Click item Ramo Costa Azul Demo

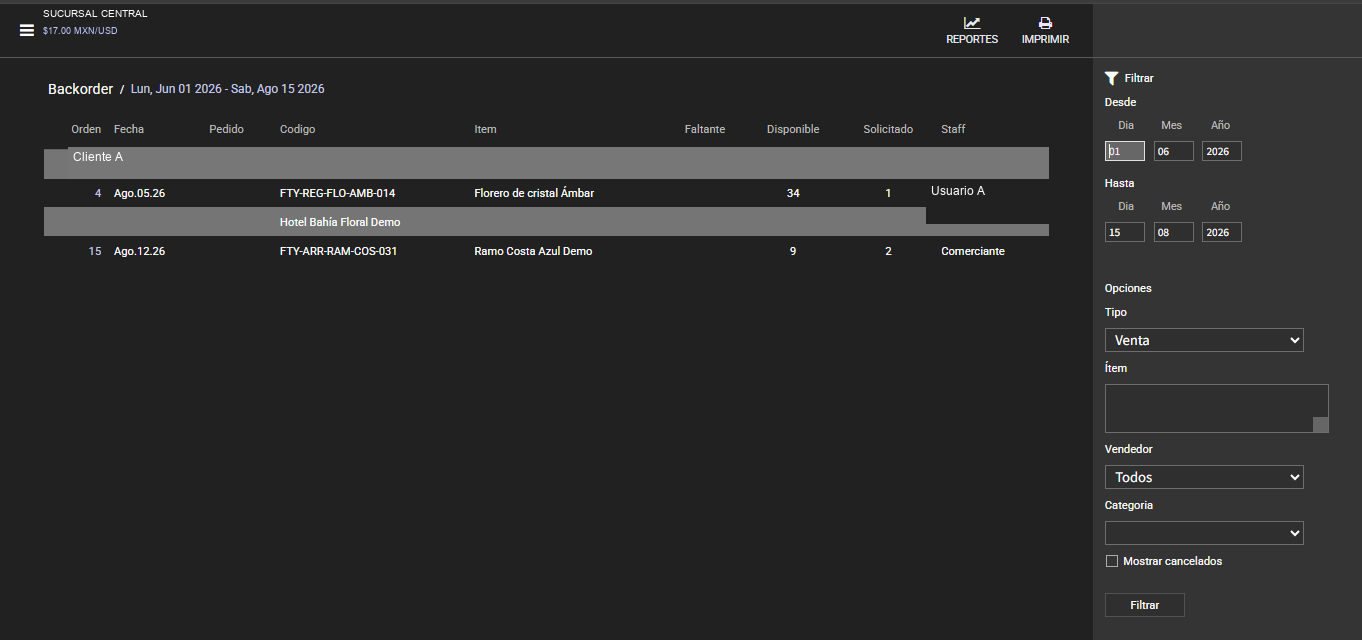coord(533,251)
